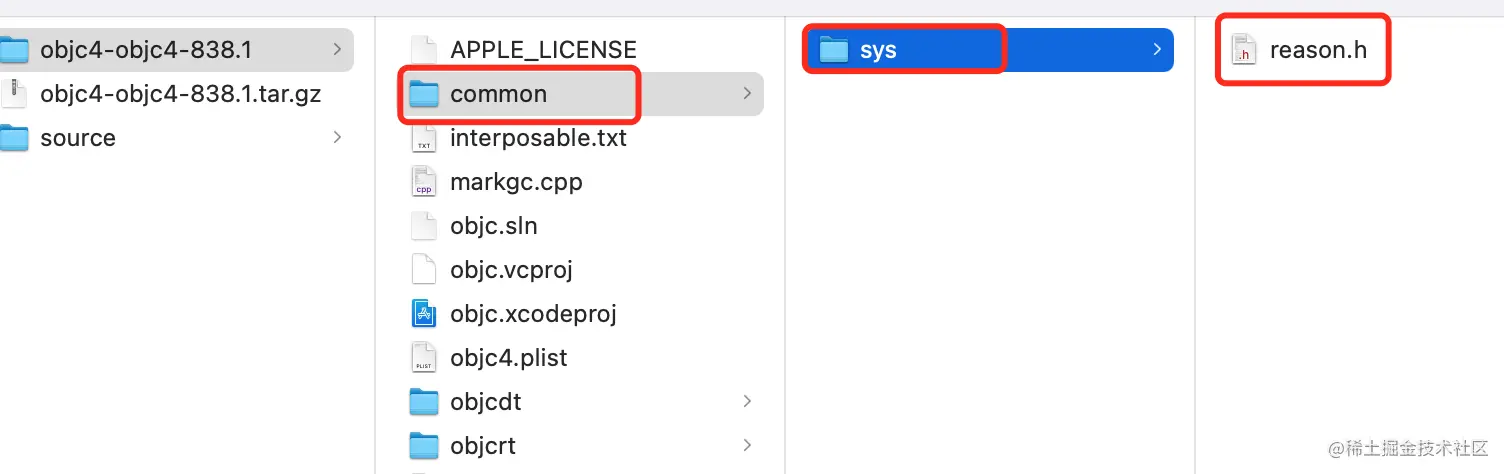Click the reason.h header file icon
Viewport: 1504px width, 474px height.
[1243, 49]
